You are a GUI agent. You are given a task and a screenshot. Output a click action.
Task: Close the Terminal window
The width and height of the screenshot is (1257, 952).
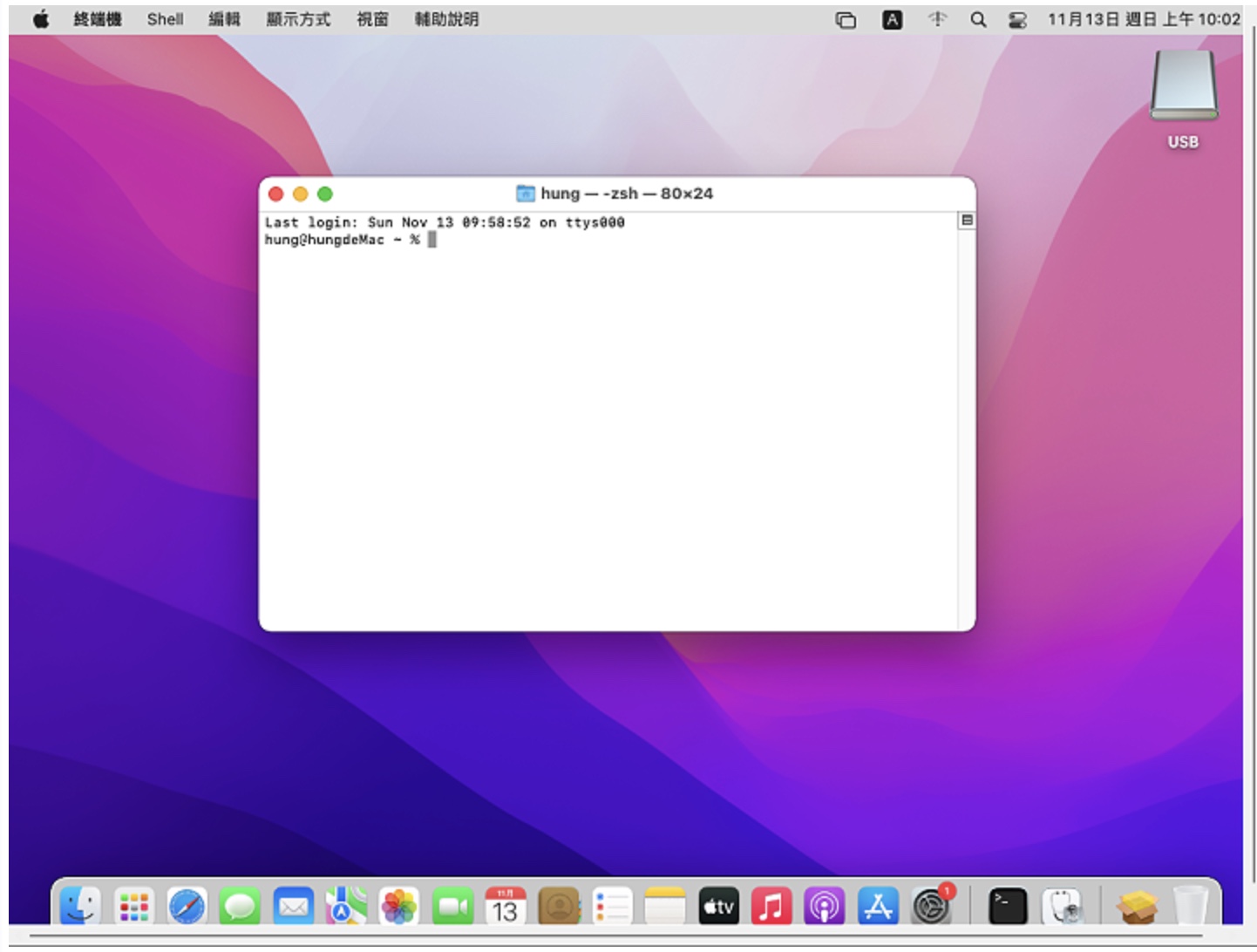[x=276, y=194]
